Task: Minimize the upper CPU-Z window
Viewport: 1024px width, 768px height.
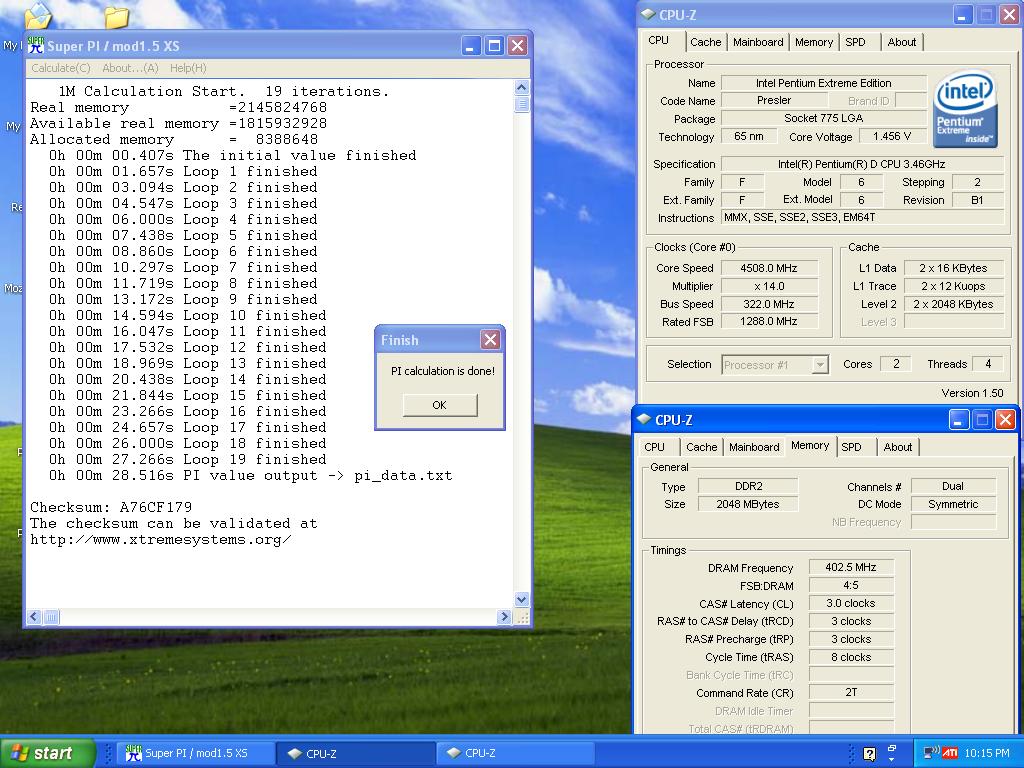Action: click(962, 15)
